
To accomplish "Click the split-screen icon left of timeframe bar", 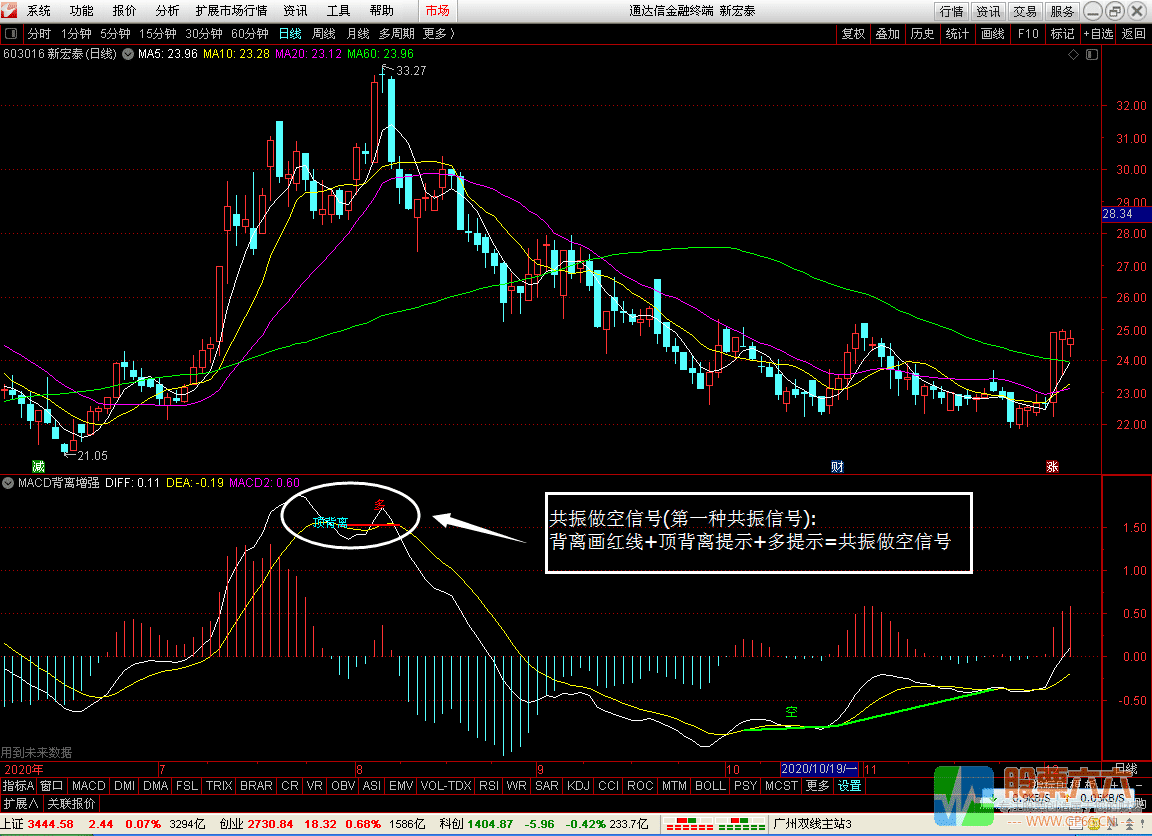I will pyautogui.click(x=11, y=33).
